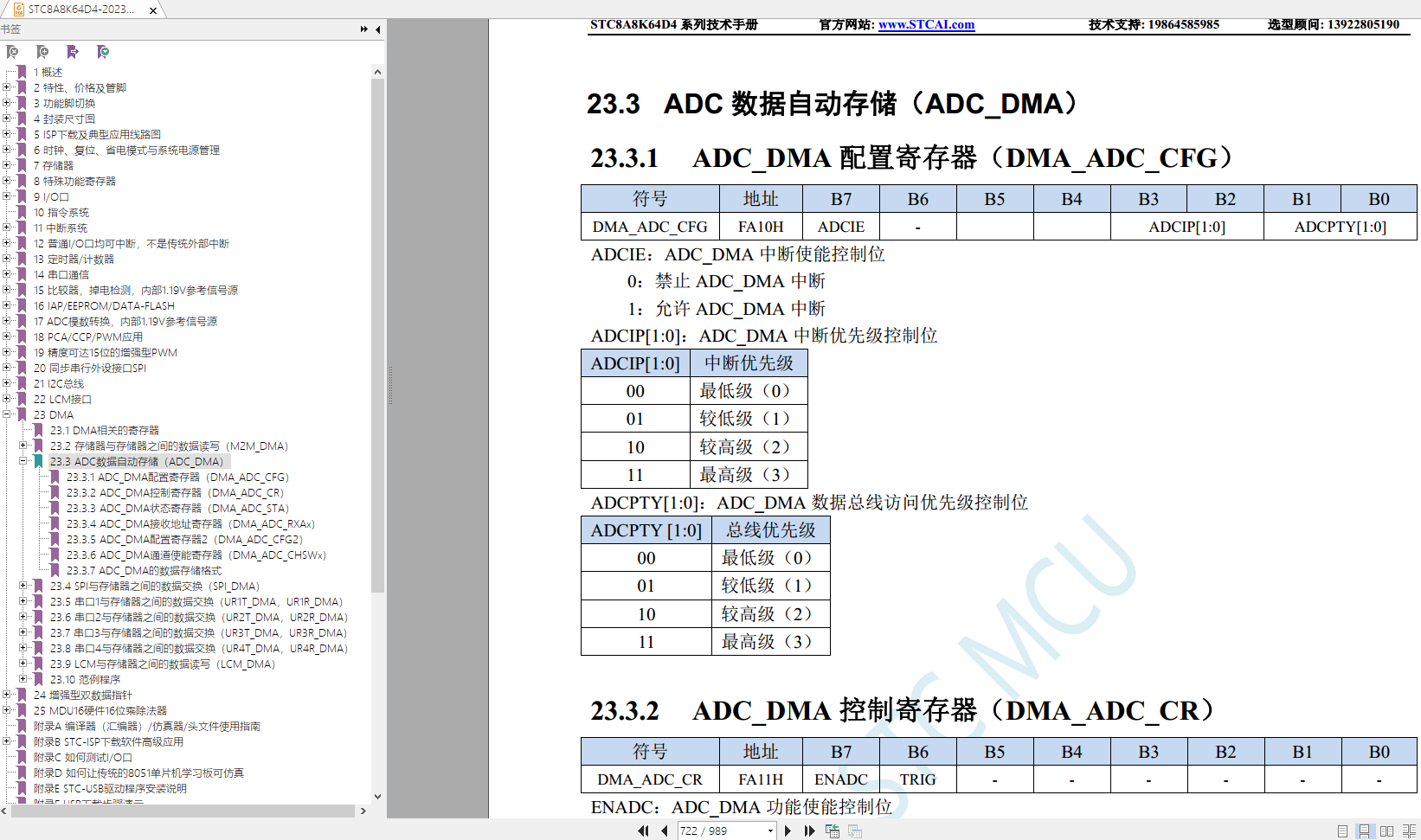Image resolution: width=1421 pixels, height=840 pixels.
Task: Select two-page facing view mode
Action: pyautogui.click(x=1386, y=830)
